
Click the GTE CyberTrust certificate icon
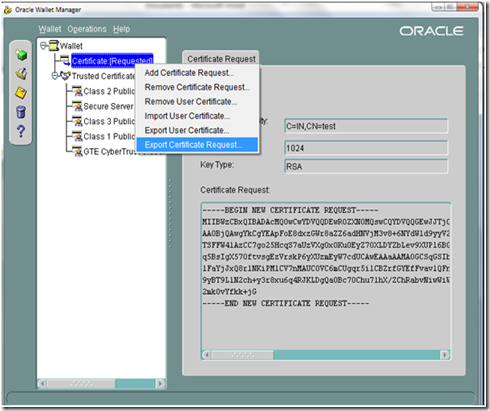tap(77, 152)
